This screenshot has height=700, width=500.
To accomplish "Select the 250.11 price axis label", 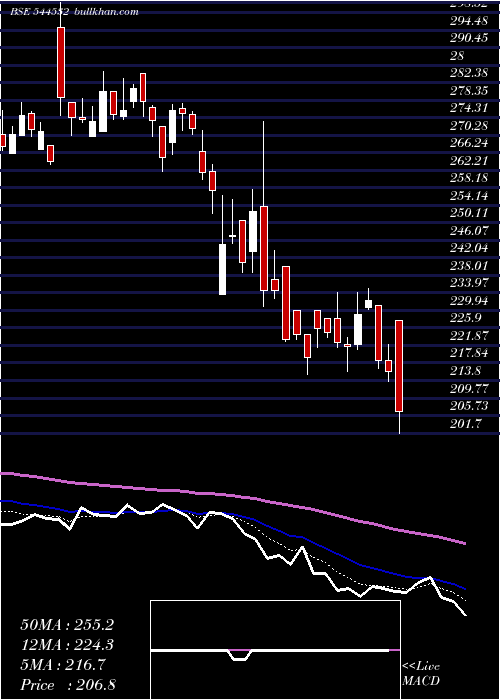I will (469, 213).
